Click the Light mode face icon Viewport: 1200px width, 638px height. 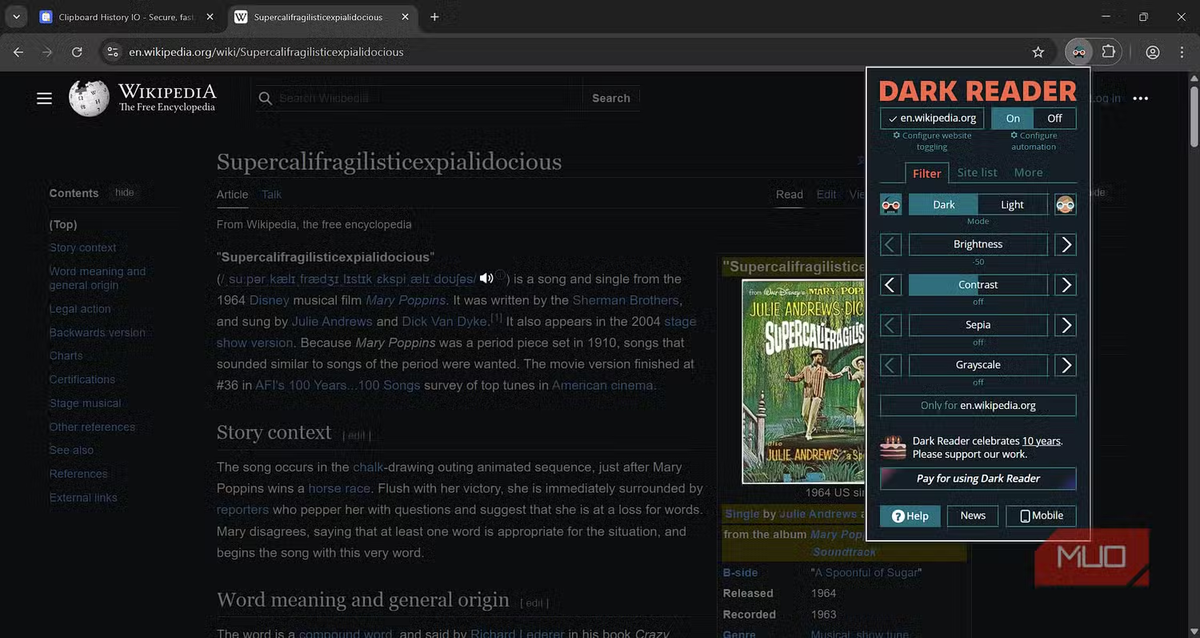click(x=1065, y=205)
